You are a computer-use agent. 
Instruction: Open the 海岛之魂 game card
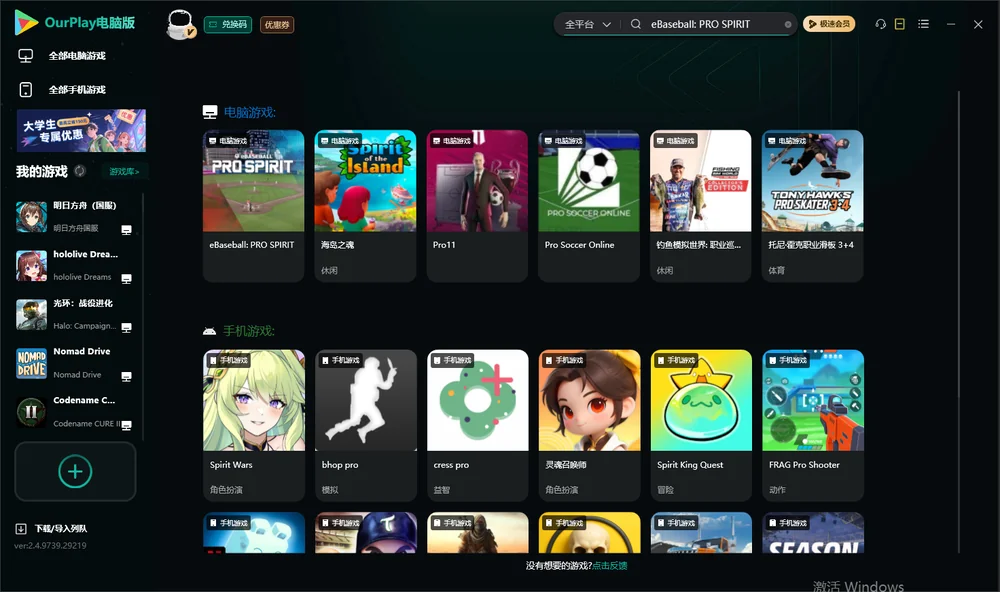pos(365,205)
